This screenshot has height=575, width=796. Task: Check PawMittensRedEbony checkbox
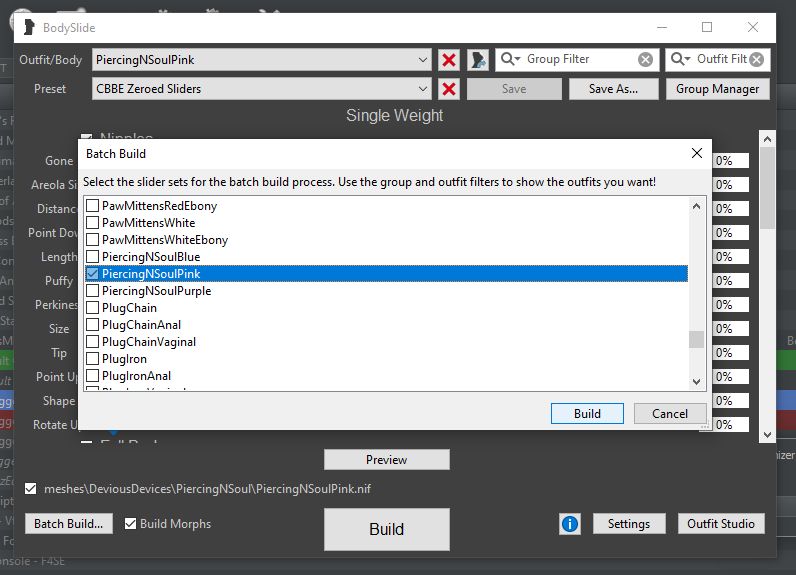coord(92,206)
